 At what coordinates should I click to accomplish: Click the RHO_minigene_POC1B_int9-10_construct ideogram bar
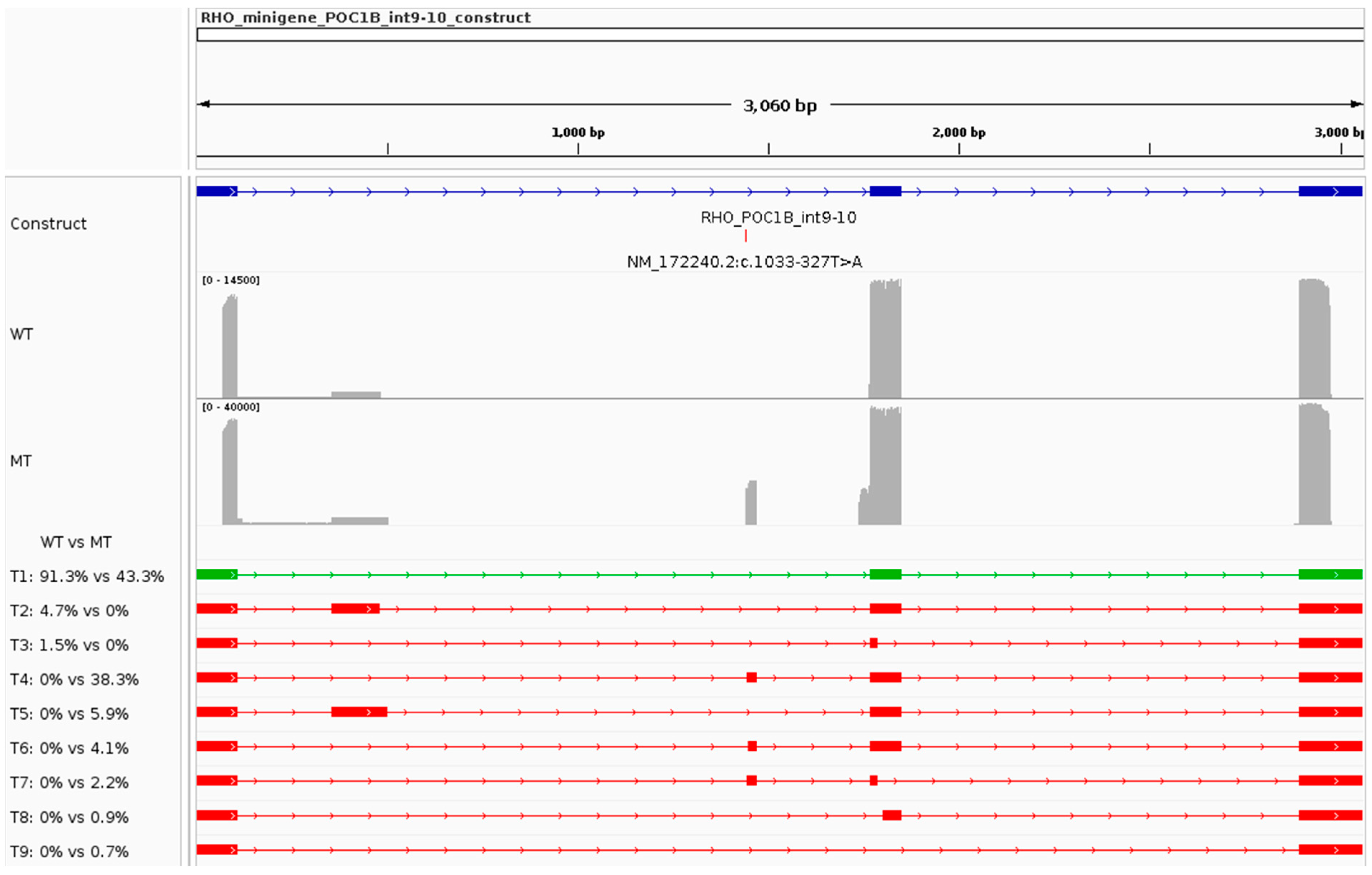click(779, 35)
